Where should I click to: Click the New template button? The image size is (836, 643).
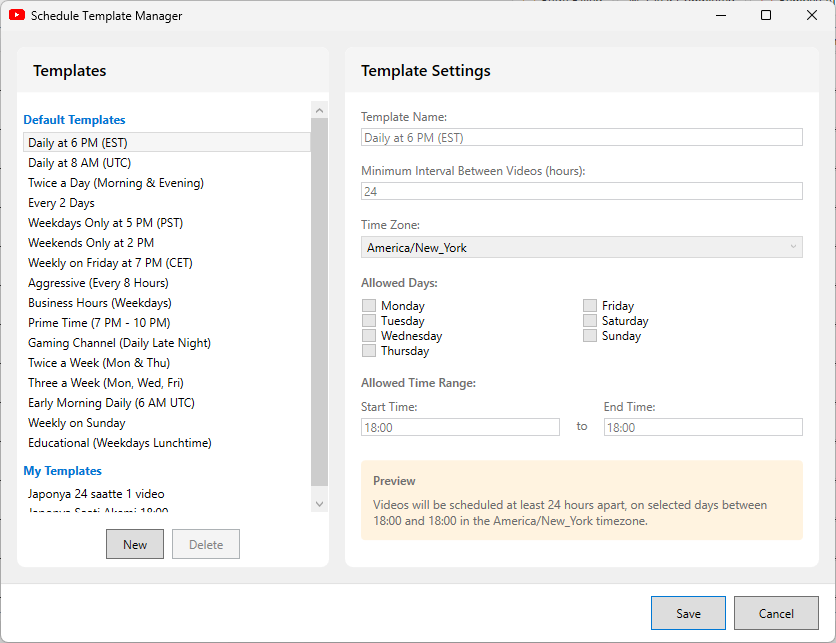135,544
